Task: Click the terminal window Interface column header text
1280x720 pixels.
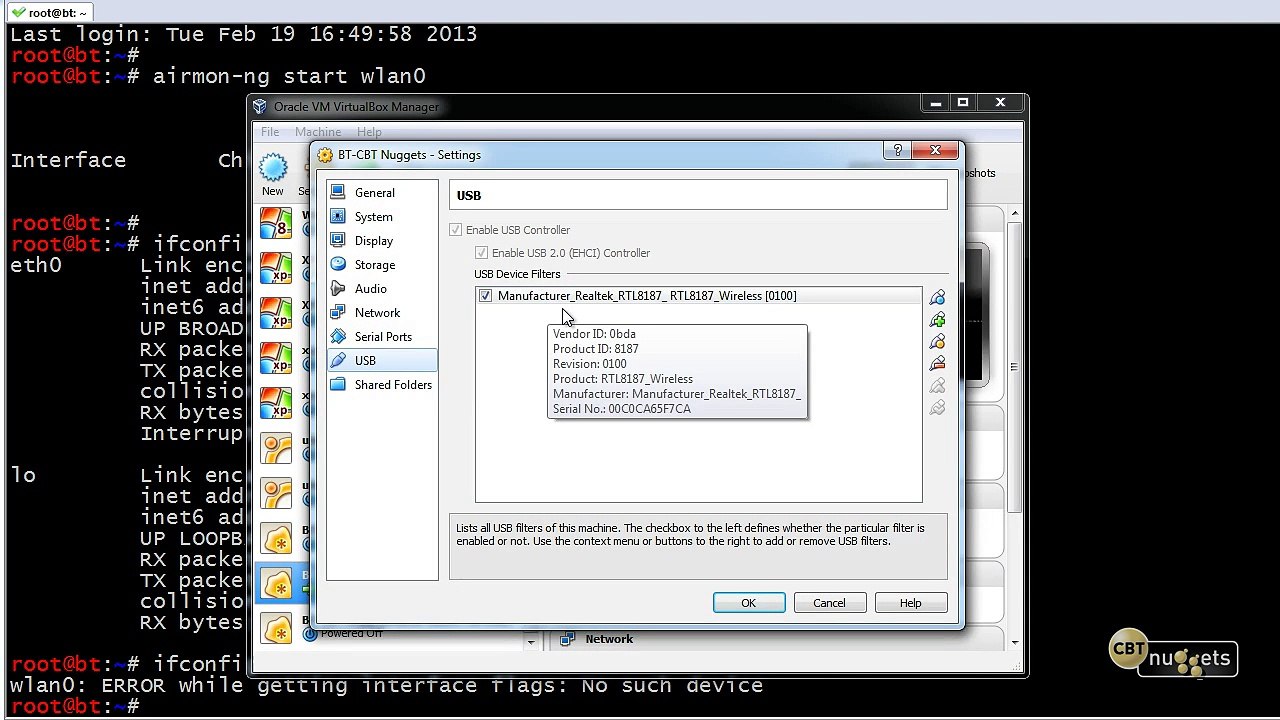Action: [x=68, y=160]
